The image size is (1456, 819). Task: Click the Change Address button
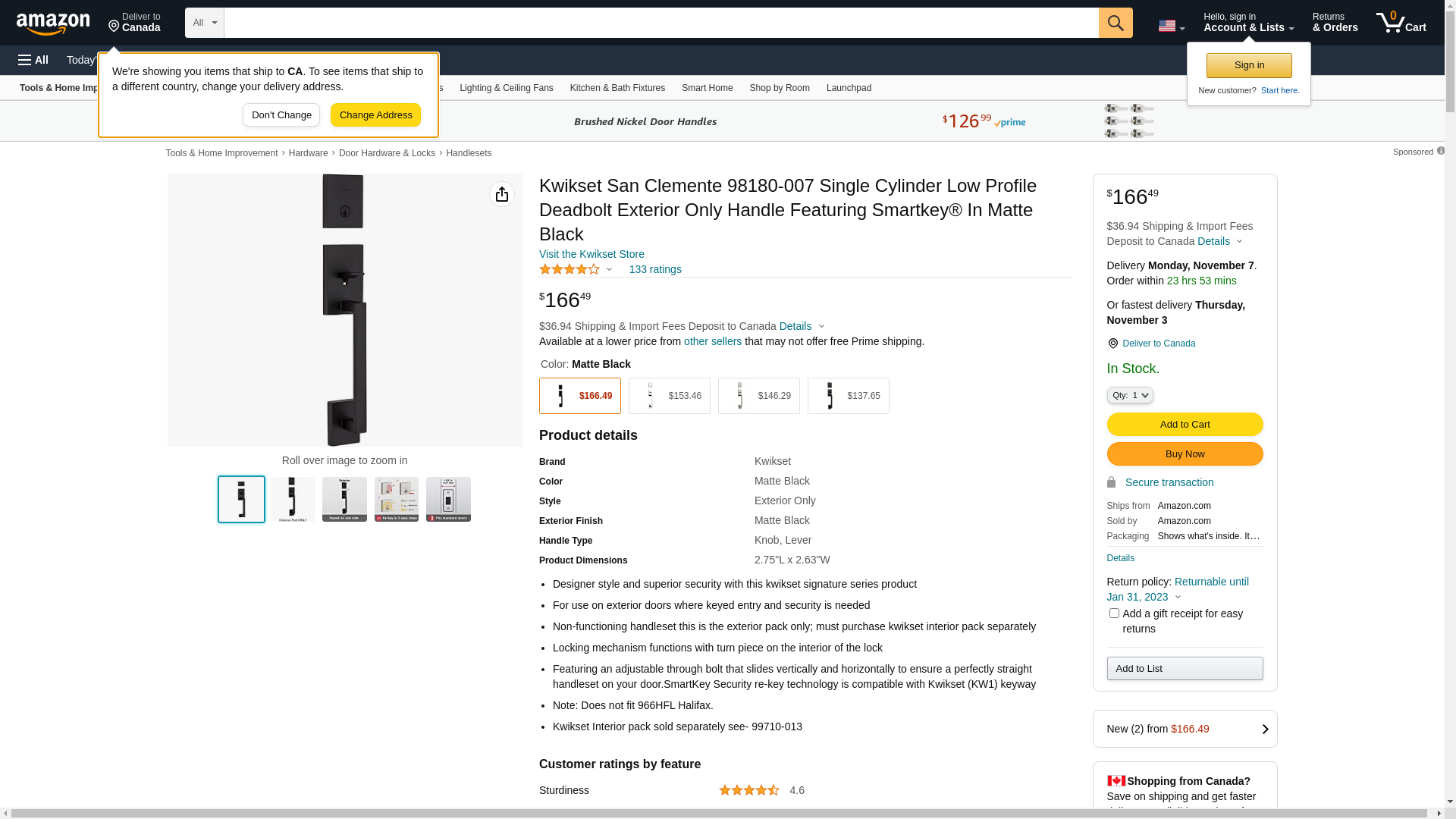point(375,115)
